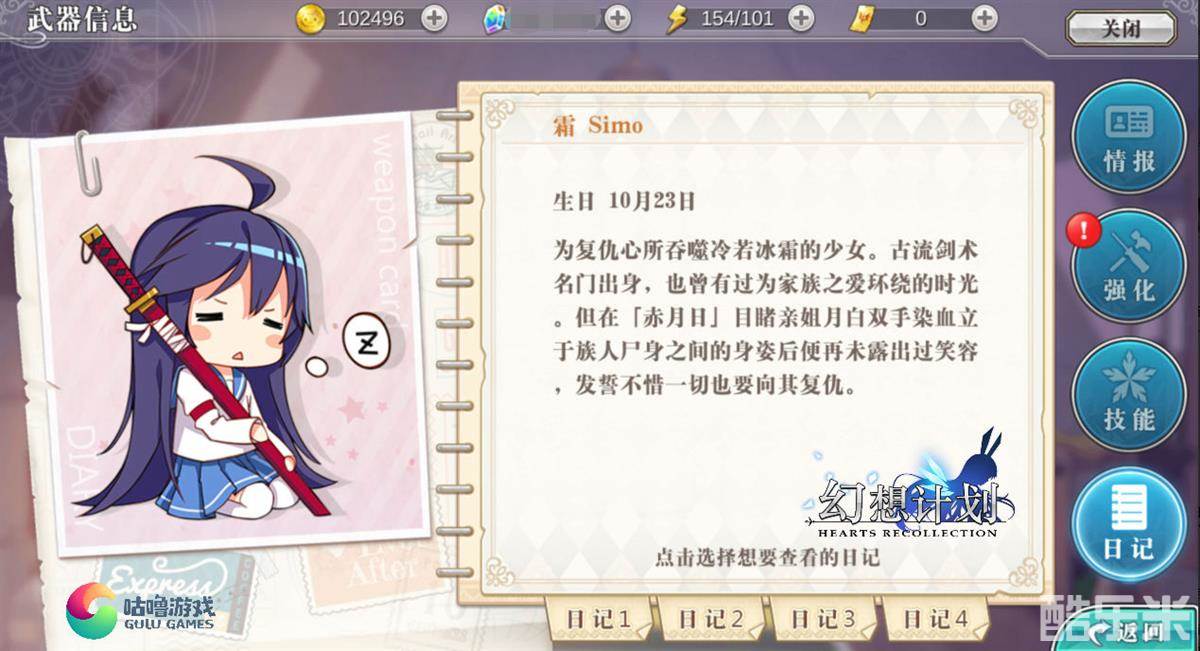Click the plus next to gold coins

[434, 18]
